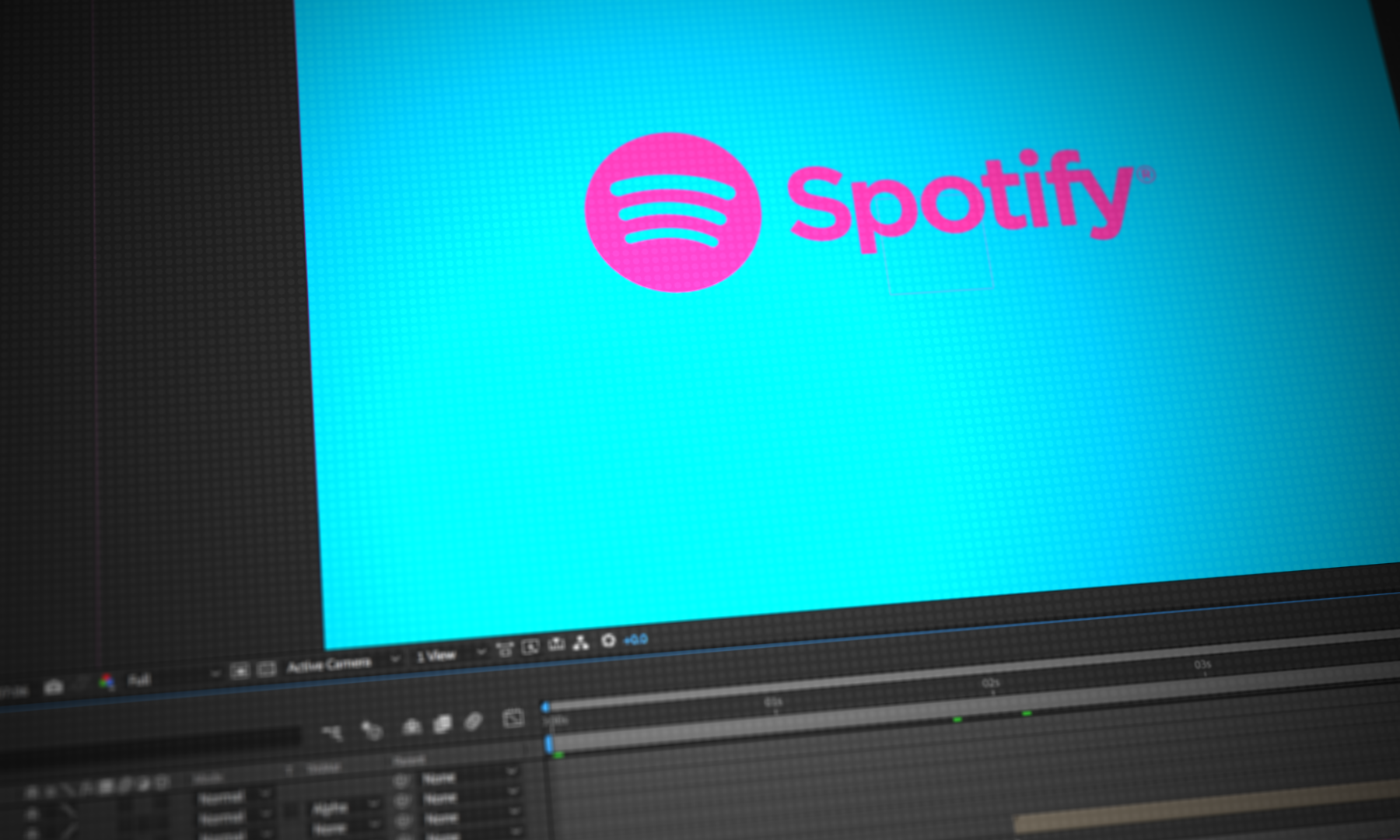Image resolution: width=1400 pixels, height=840 pixels.
Task: Take a snapshot with the camera icon
Action: [x=54, y=687]
